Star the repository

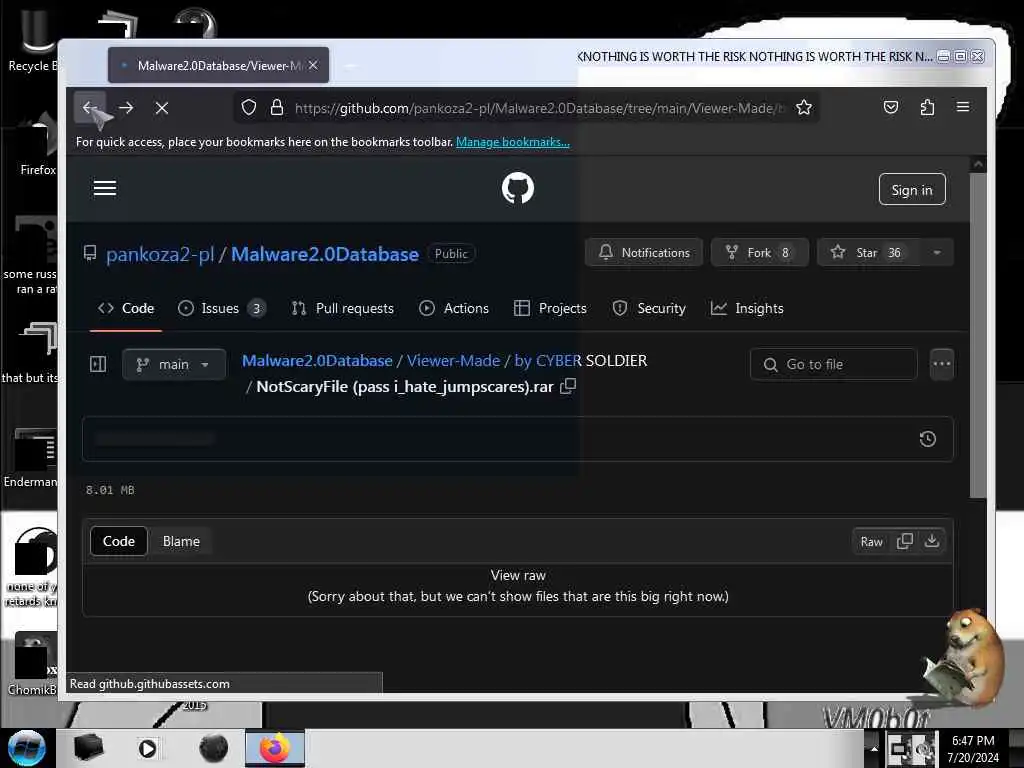coord(869,253)
